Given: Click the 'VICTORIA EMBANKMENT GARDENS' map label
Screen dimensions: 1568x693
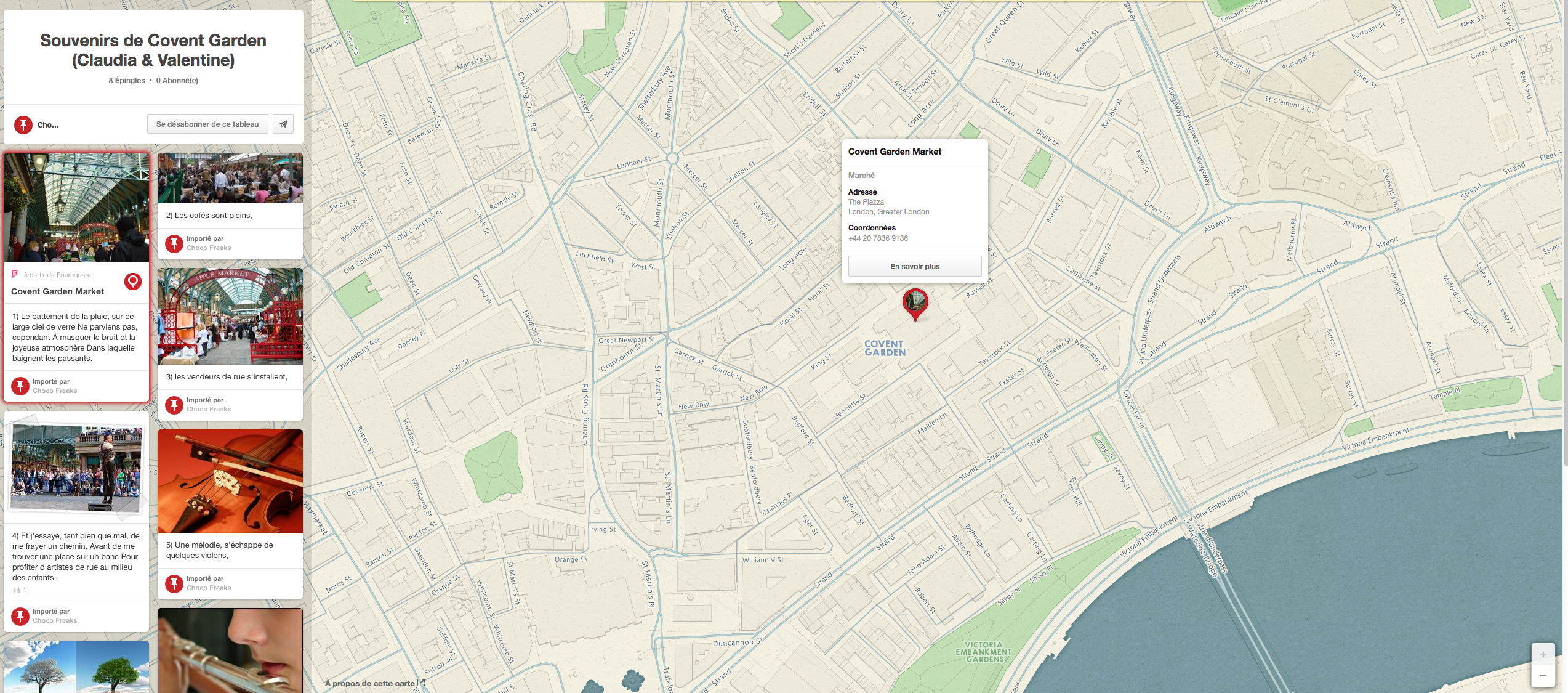Looking at the screenshot, I should (983, 652).
